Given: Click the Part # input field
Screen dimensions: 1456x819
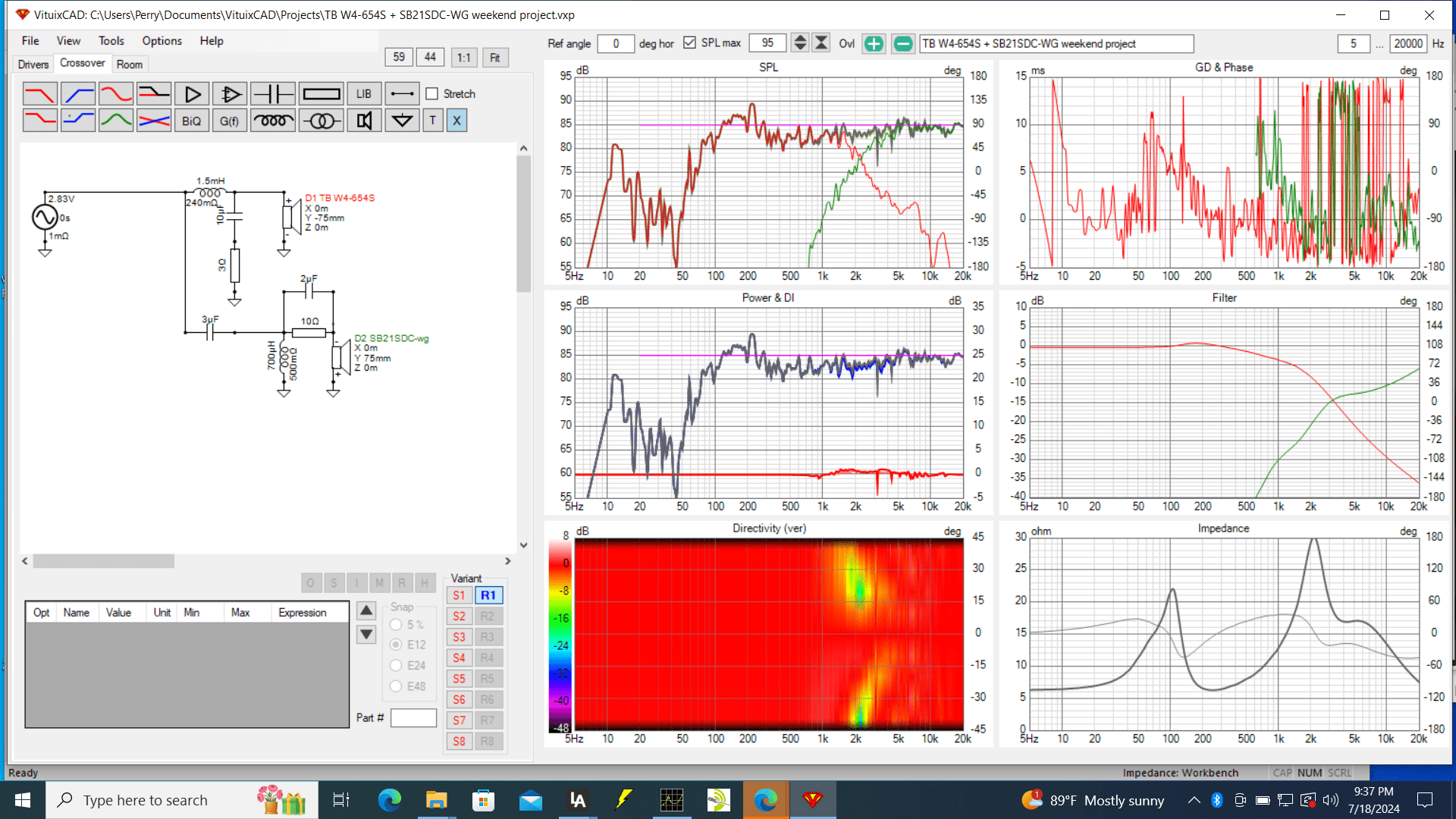Looking at the screenshot, I should pyautogui.click(x=413, y=717).
